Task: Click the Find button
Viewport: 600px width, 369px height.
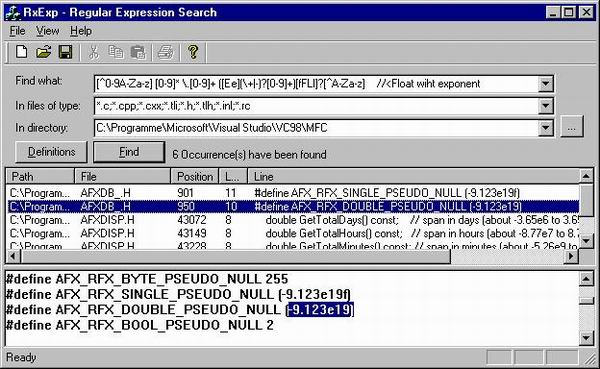Action: [129, 152]
